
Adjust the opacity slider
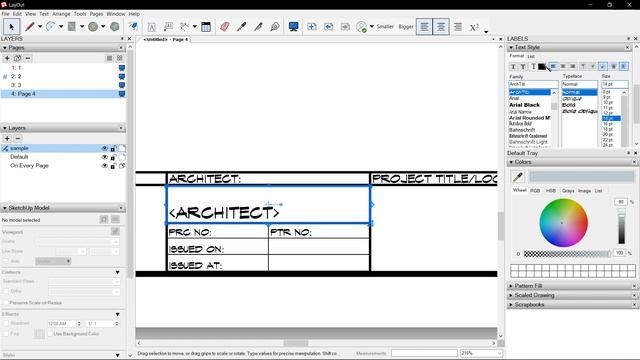coord(567,254)
